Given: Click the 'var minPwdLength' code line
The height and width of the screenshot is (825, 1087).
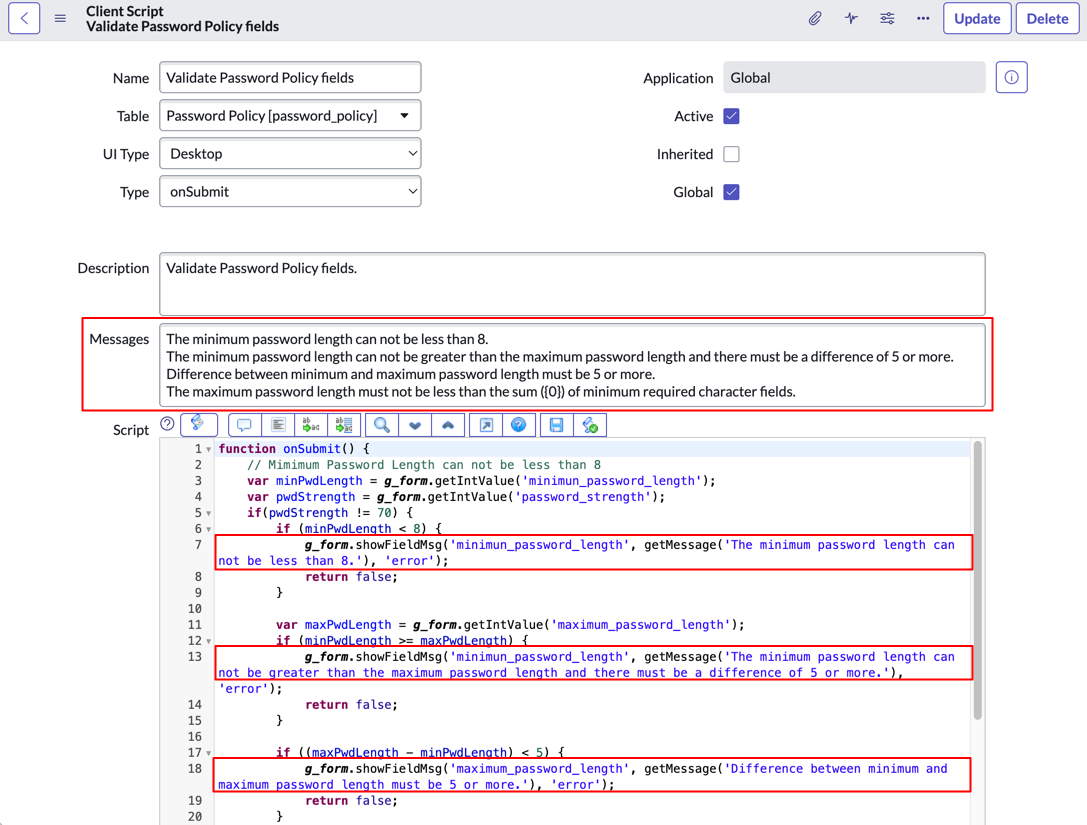Looking at the screenshot, I should pyautogui.click(x=481, y=480).
